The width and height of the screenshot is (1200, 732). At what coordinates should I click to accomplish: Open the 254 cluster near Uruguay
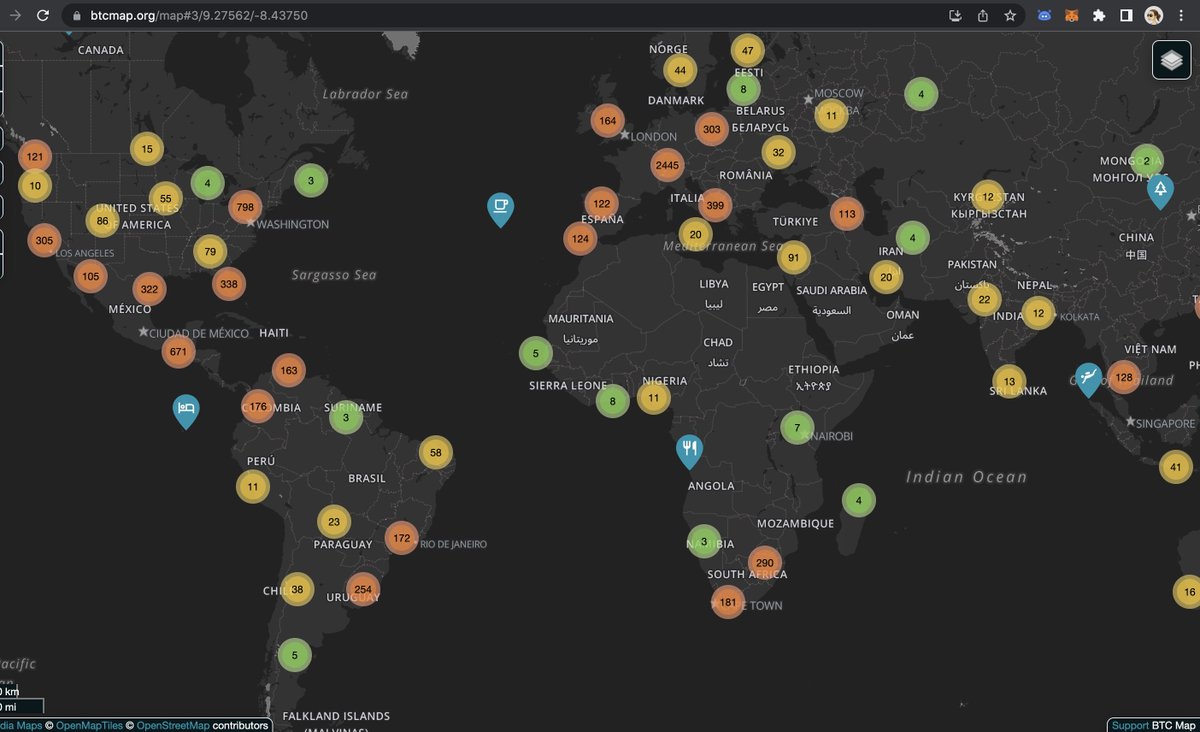point(363,589)
